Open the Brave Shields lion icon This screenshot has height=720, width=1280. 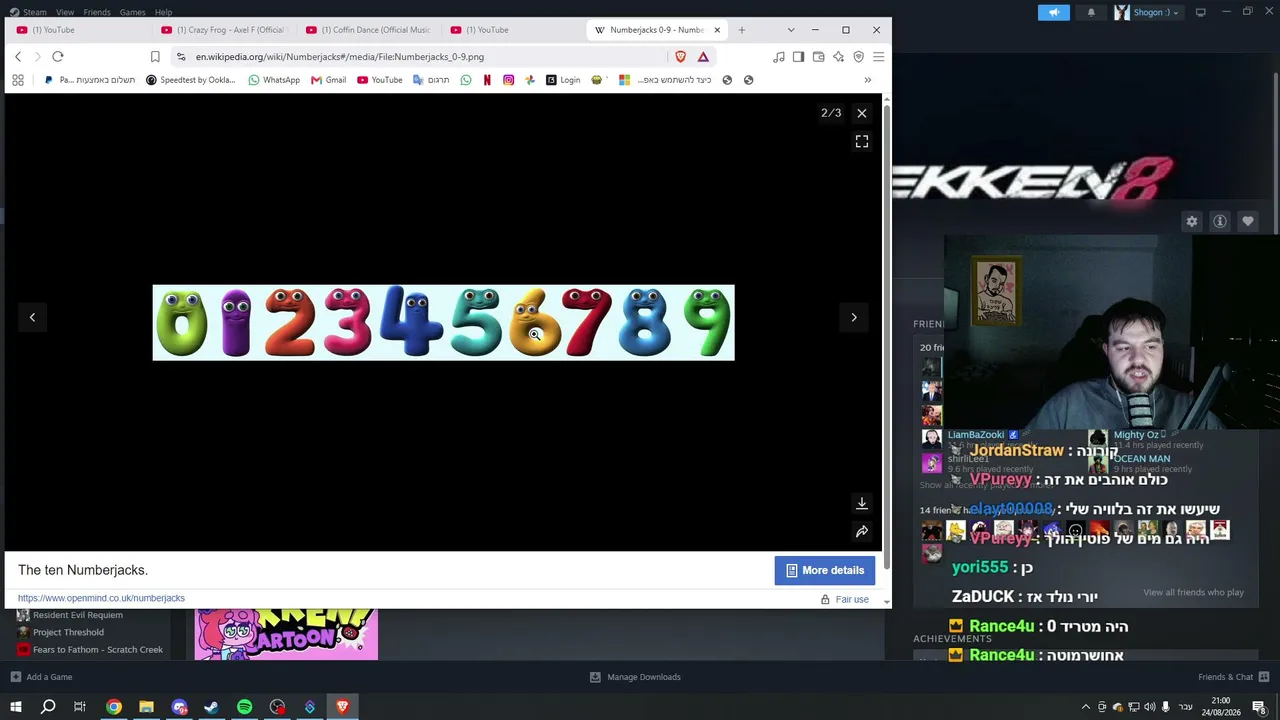point(681,57)
